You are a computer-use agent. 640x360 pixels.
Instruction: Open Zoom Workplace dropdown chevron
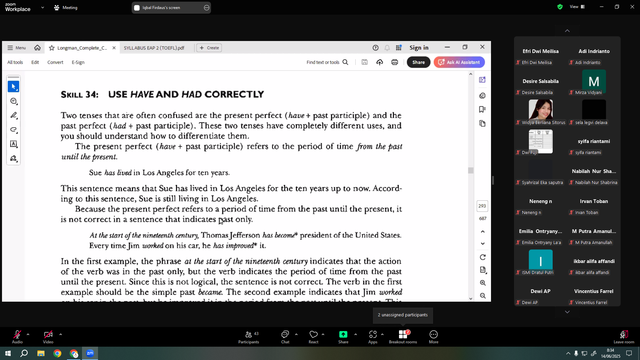coord(42,7)
